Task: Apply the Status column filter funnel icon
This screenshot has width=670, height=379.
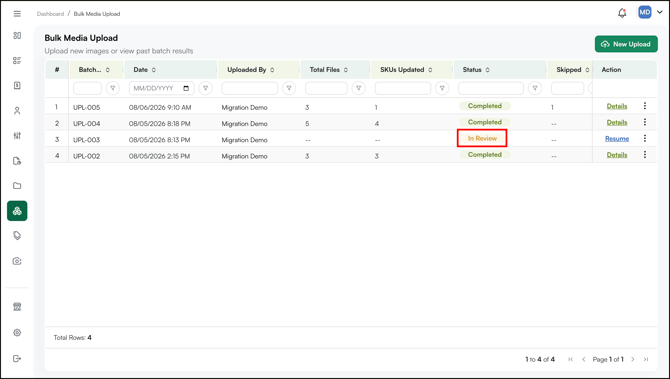Action: pos(535,88)
